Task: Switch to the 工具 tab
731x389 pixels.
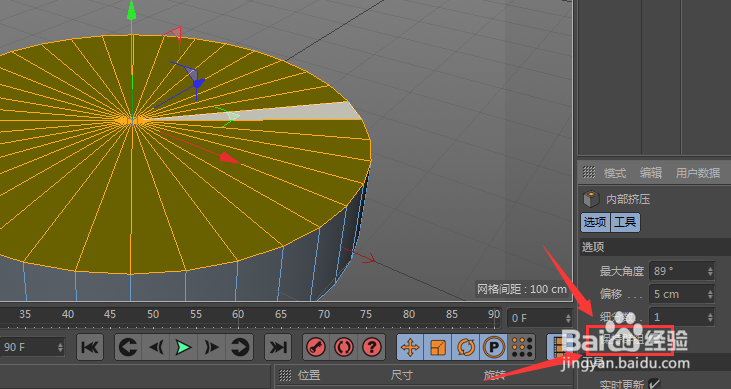Action: click(x=625, y=222)
